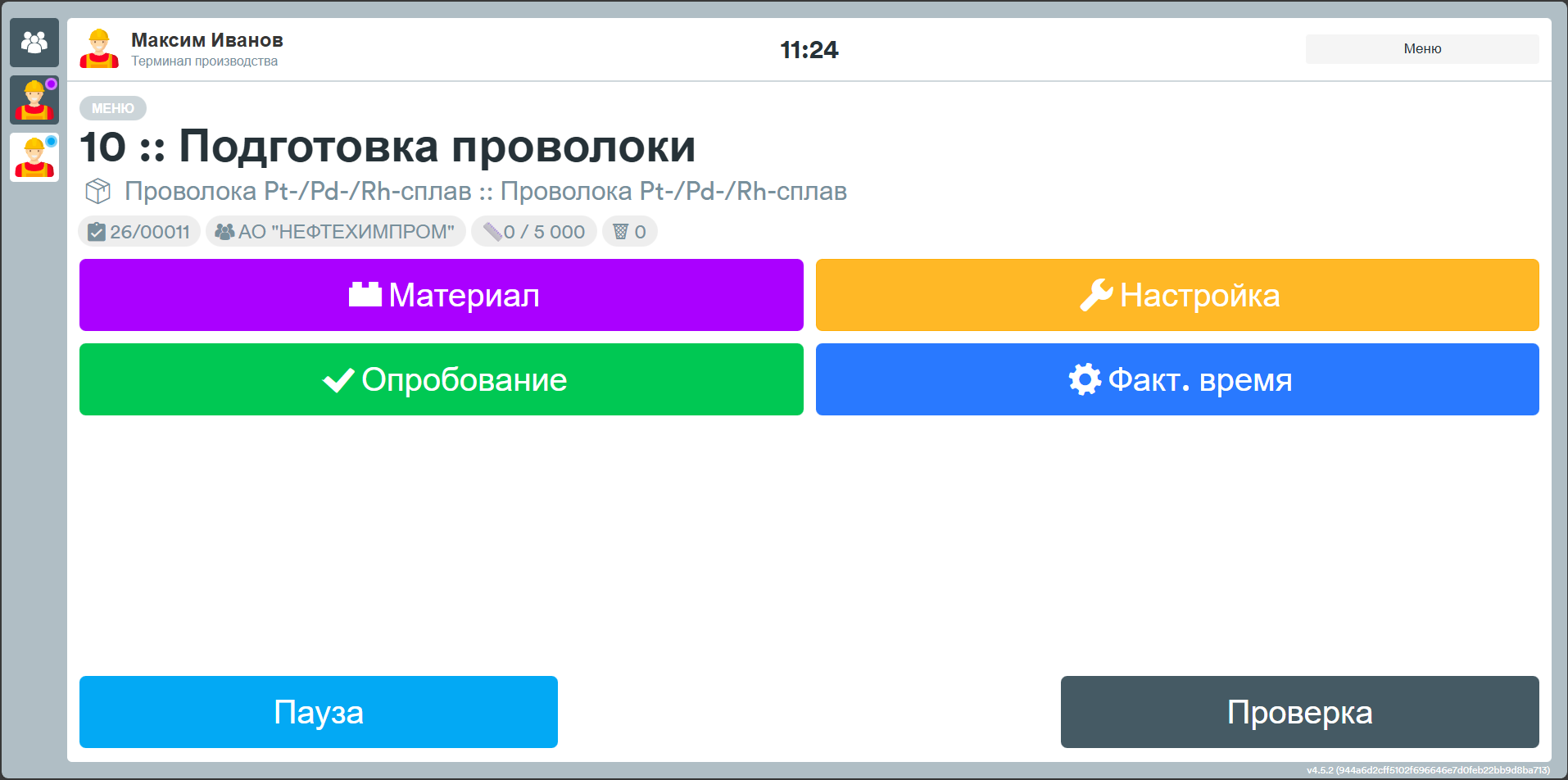Click the green Опробование button
1568x780 pixels.
(x=442, y=379)
